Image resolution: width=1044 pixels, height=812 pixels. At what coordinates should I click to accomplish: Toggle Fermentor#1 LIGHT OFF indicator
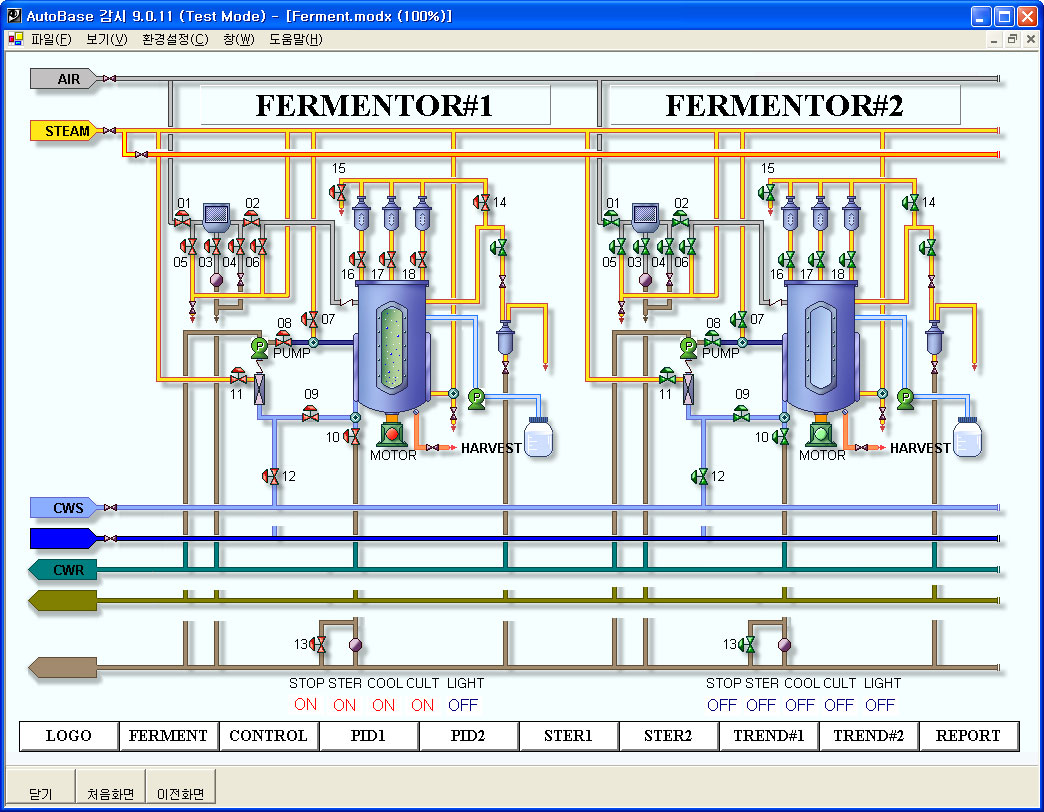(463, 704)
